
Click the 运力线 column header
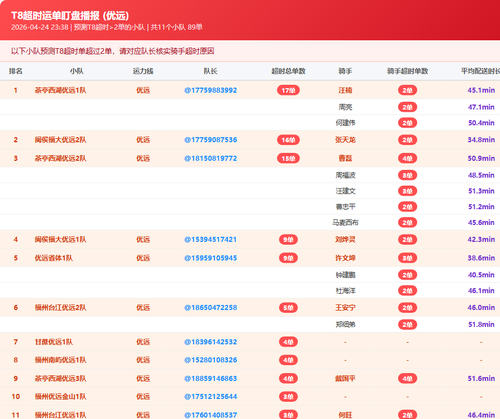[x=143, y=71]
